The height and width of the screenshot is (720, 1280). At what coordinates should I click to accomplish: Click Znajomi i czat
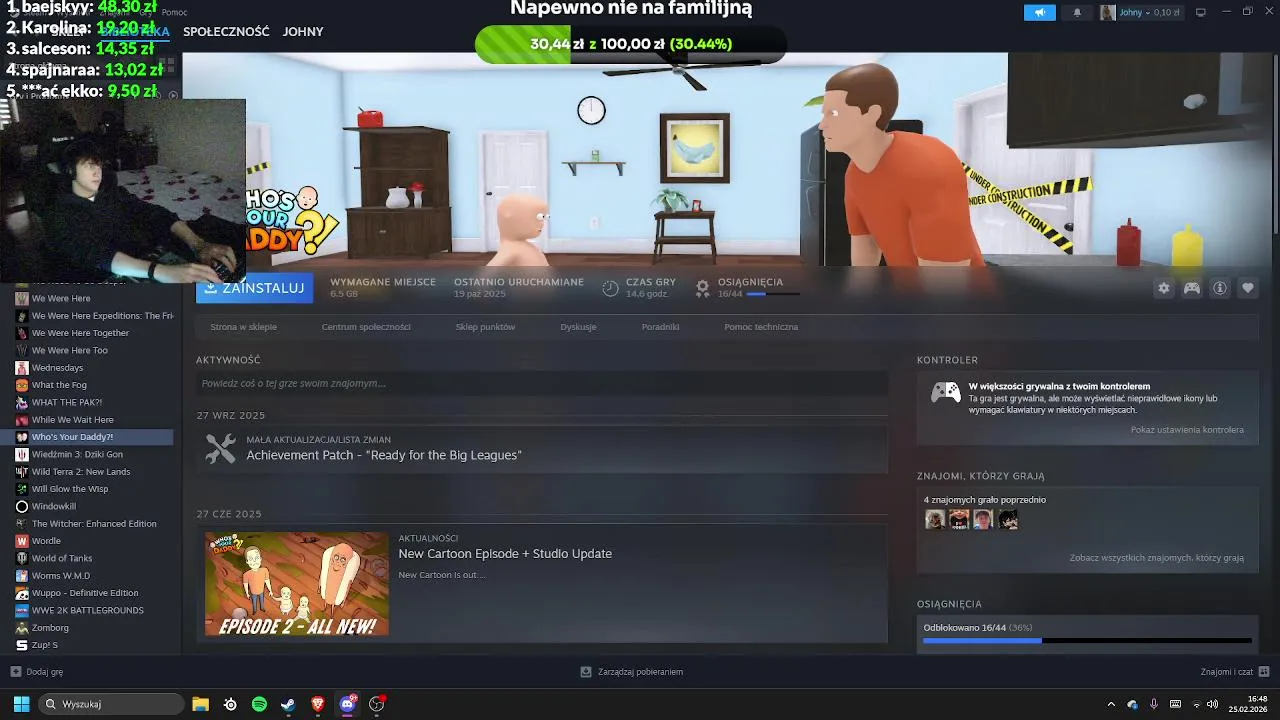click(x=1235, y=672)
